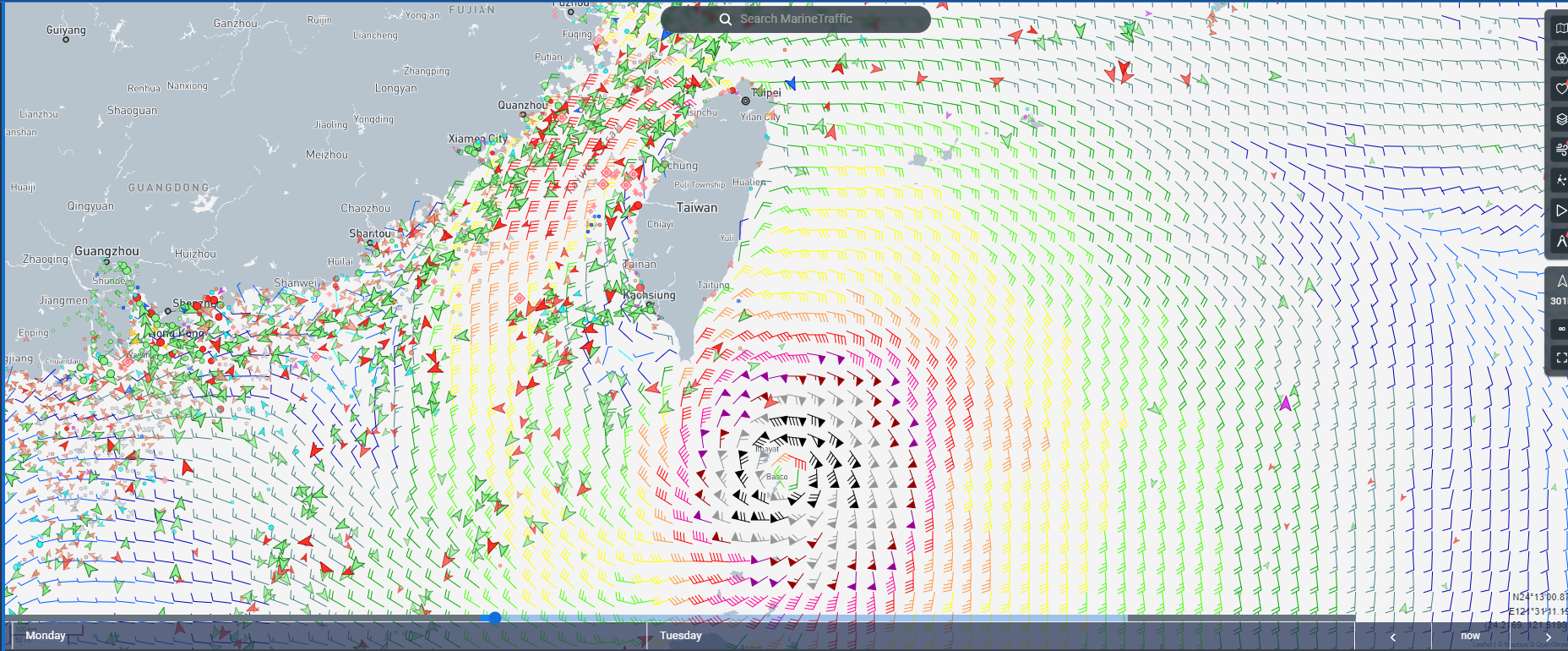
Task: Click the Qingyuan city label
Action: (90, 206)
